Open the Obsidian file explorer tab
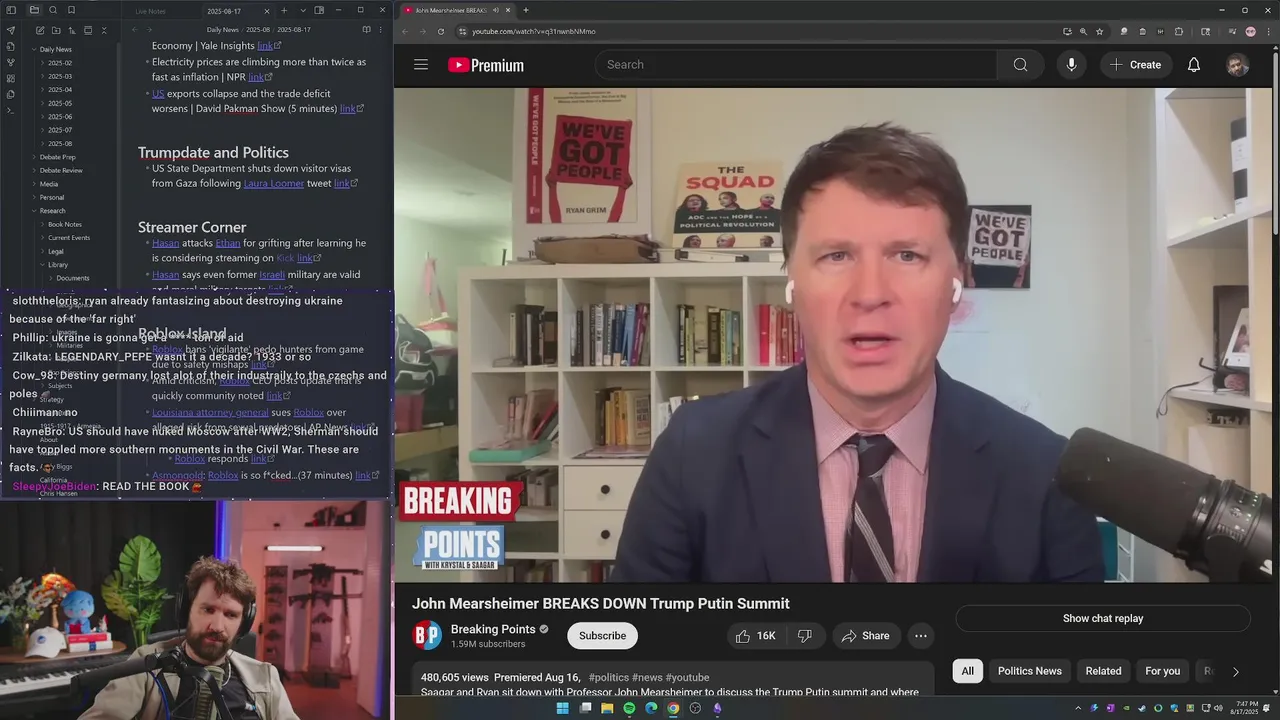Viewport: 1280px width, 720px height. 34,10
